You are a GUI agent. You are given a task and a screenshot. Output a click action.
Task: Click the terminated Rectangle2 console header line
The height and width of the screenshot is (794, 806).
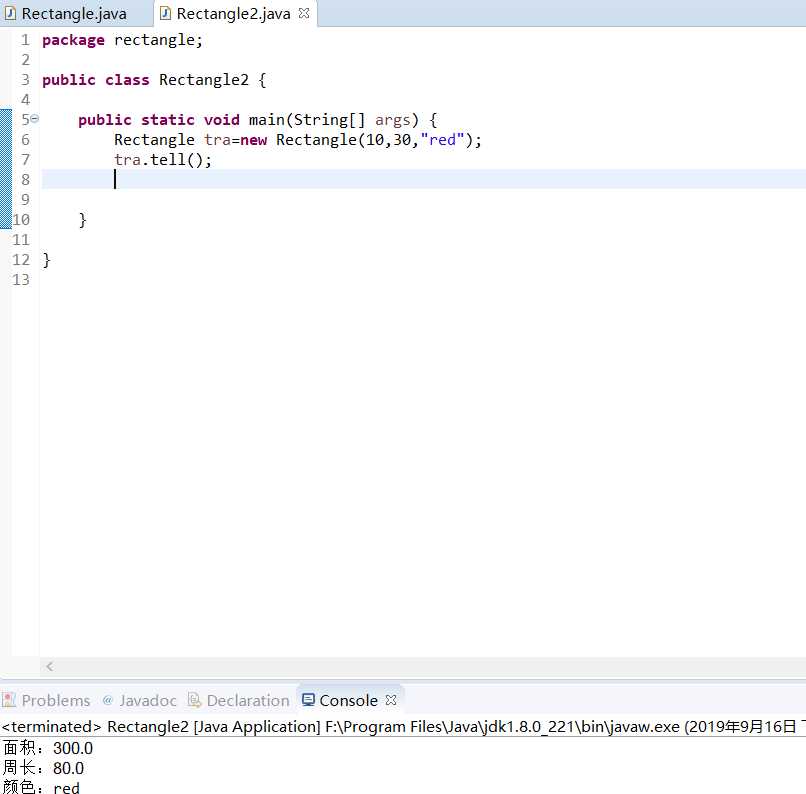(x=403, y=727)
